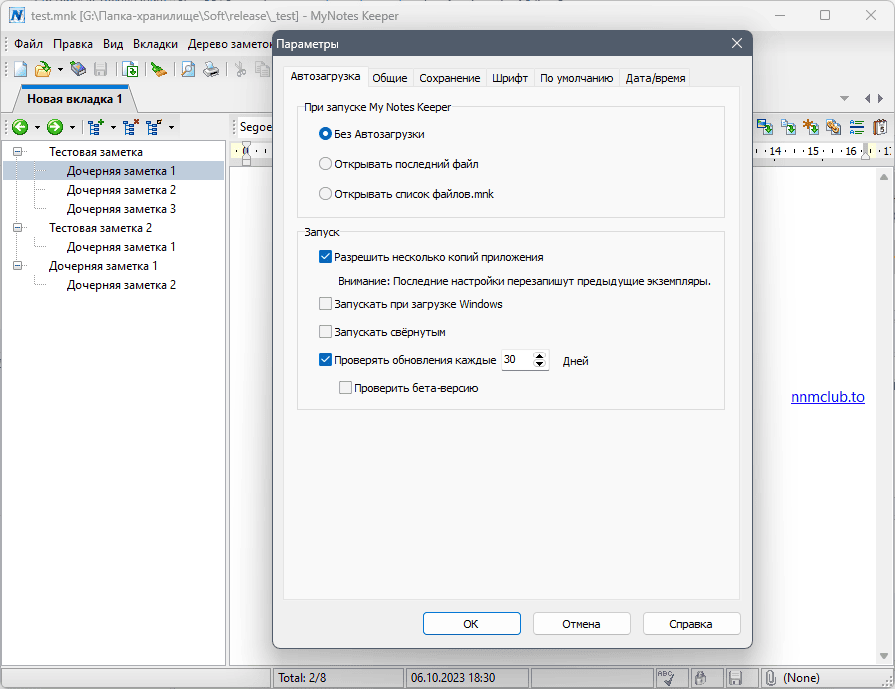
Task: Close the 'Параметры' dialog
Action: (x=737, y=43)
